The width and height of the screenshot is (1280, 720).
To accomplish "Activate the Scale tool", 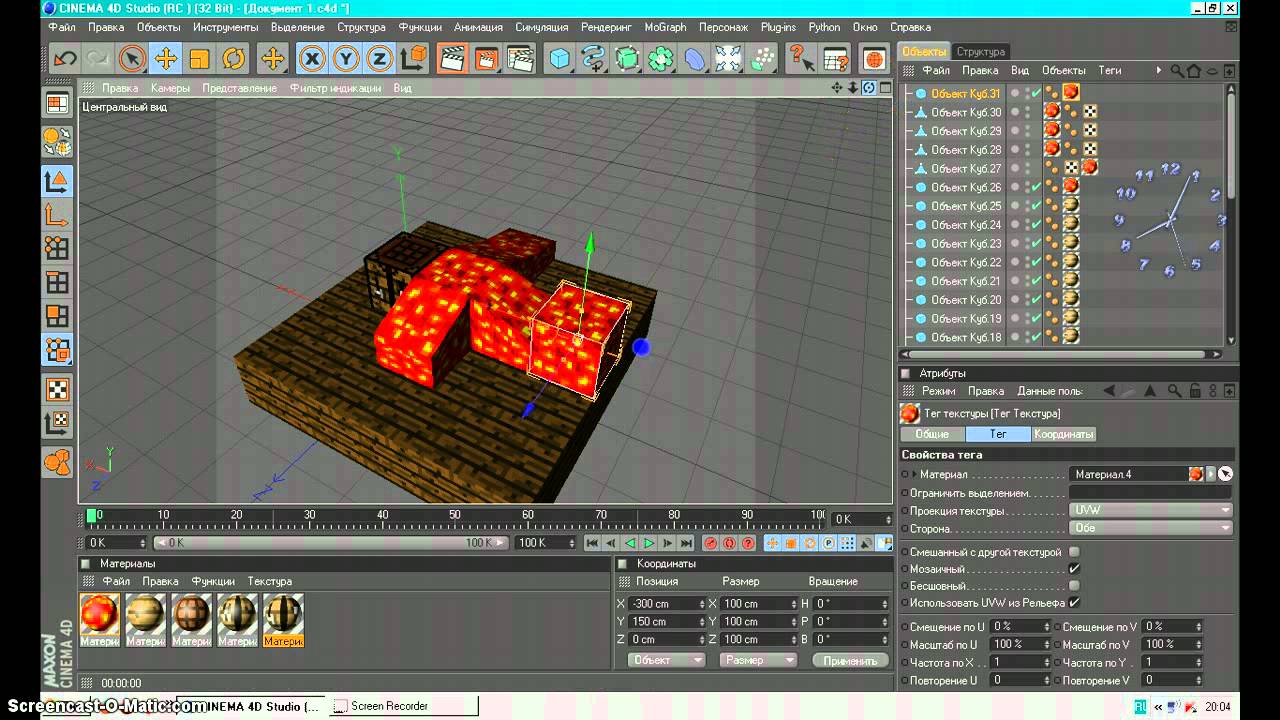I will tap(199, 59).
